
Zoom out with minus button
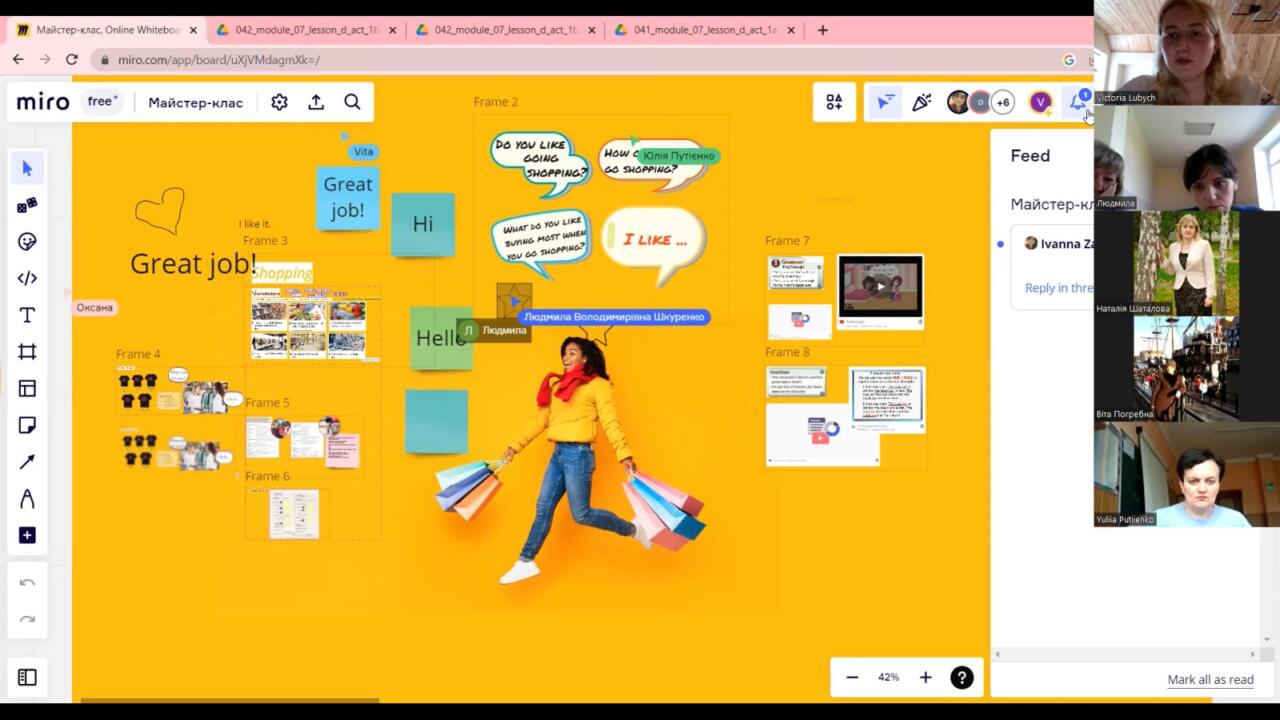[852, 677]
